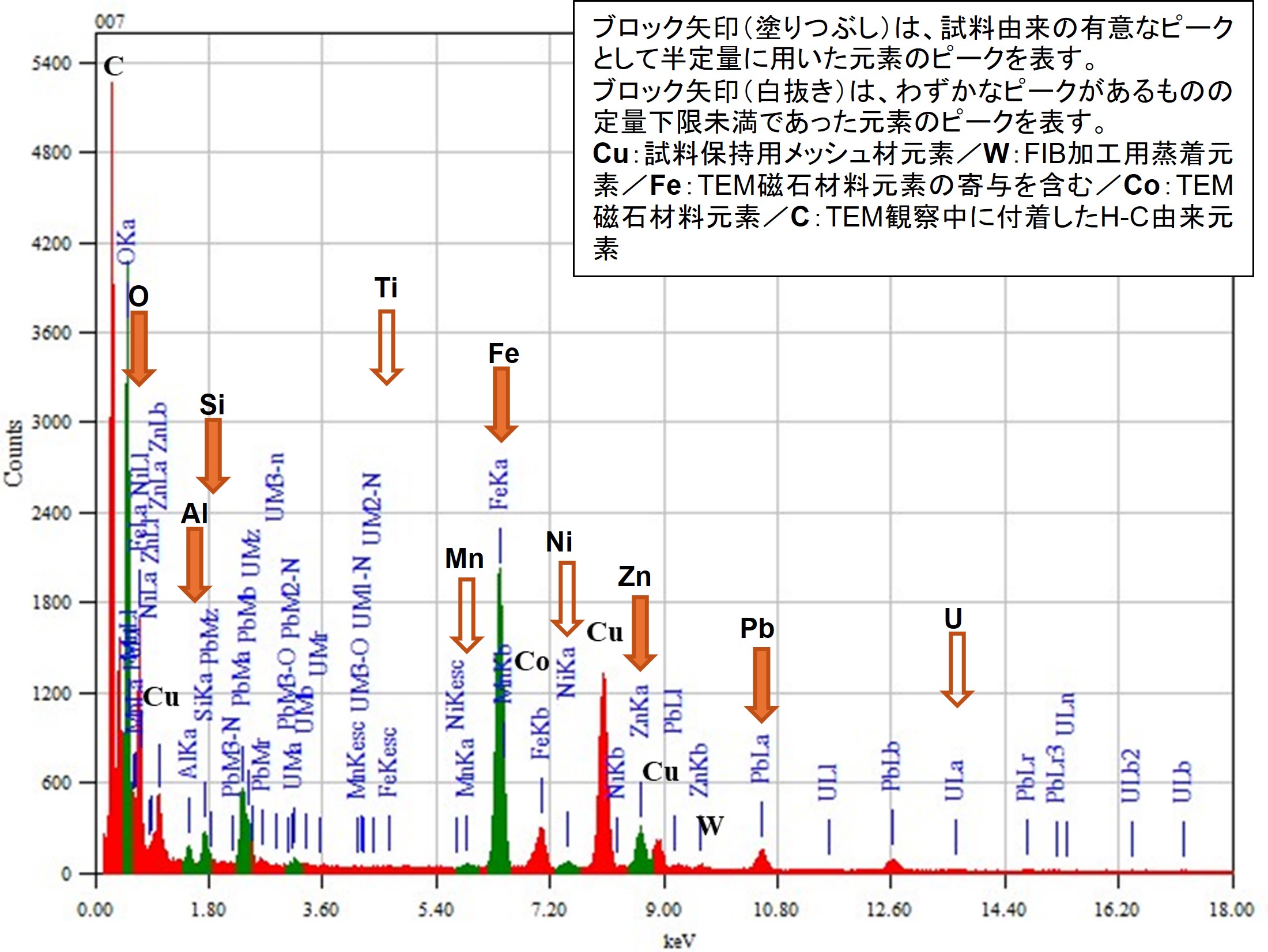Screen dimensions: 1268x952
Task: Select the blue PbLr3 line label
Action: click(x=1056, y=773)
